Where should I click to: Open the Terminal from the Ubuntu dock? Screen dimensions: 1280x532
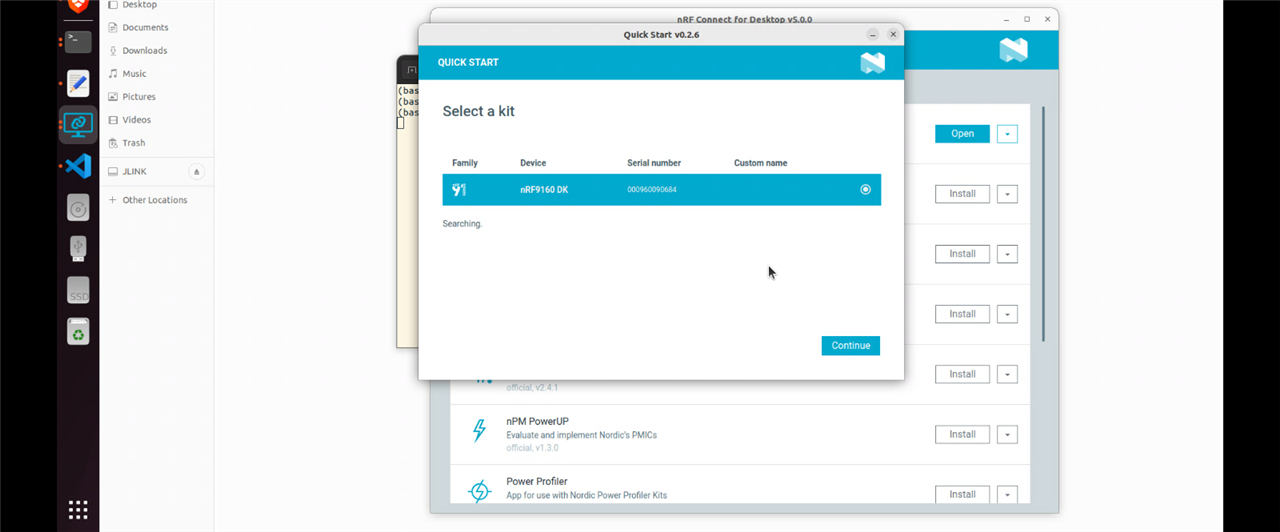click(x=78, y=42)
